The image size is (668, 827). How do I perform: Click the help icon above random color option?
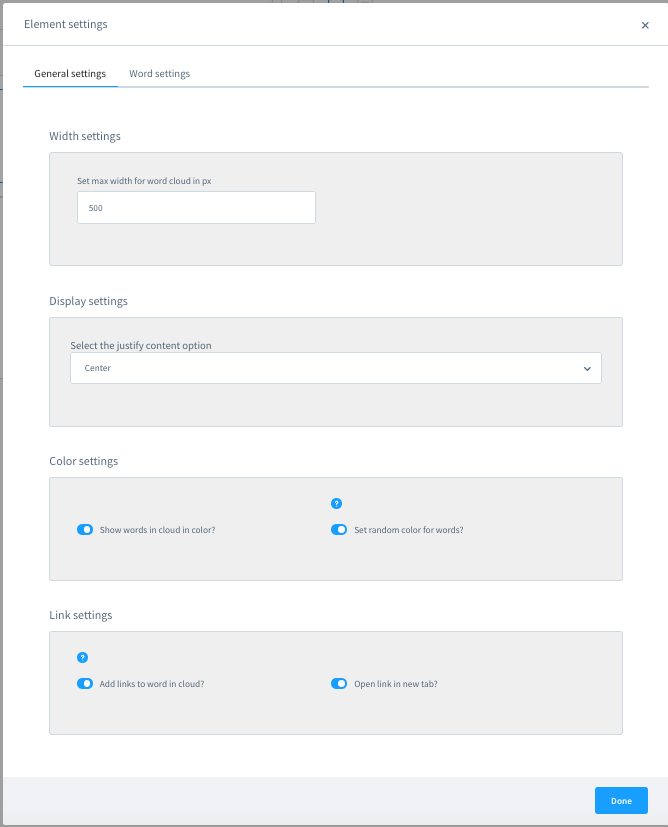pyautogui.click(x=336, y=504)
